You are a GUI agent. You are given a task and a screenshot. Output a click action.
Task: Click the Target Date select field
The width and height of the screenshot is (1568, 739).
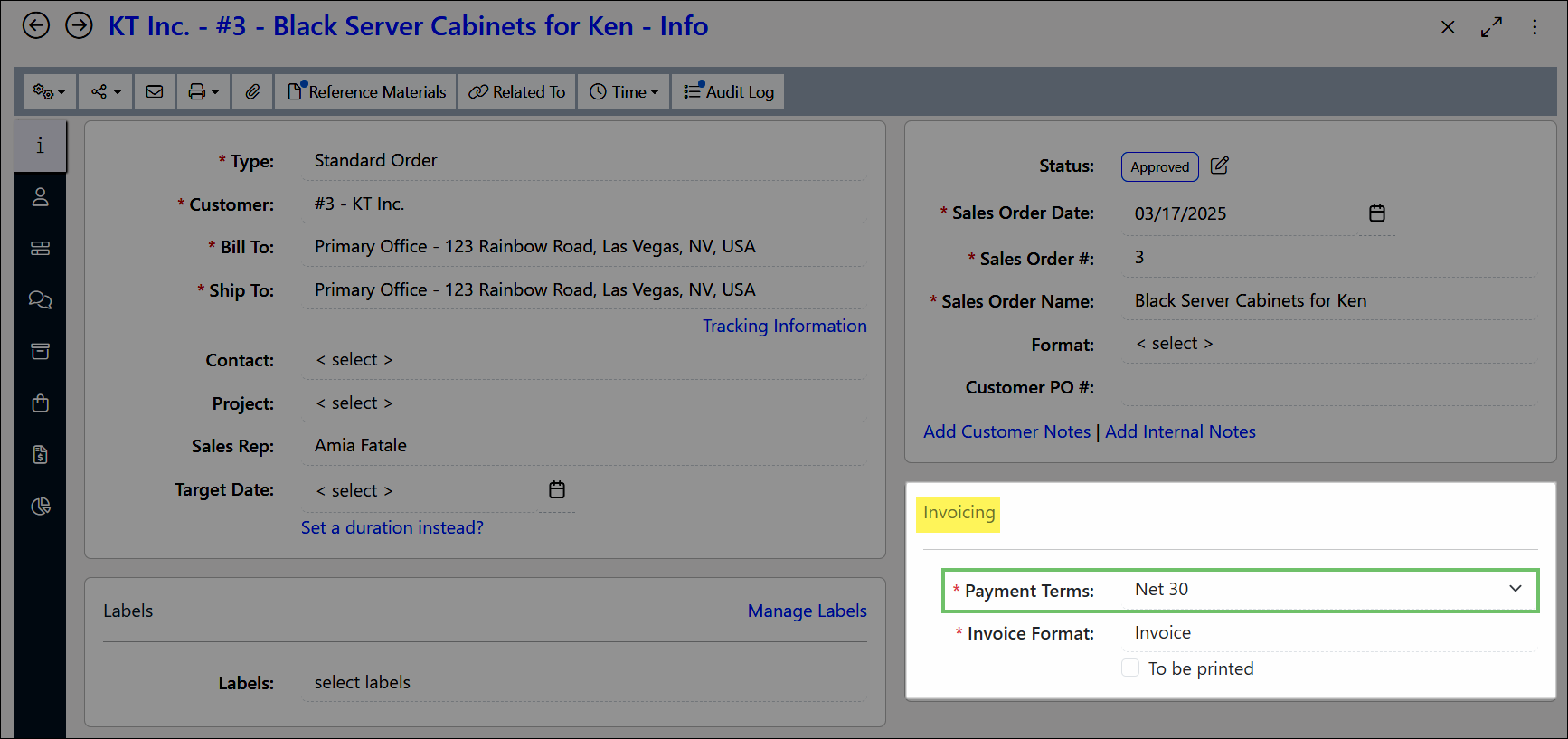[x=420, y=490]
